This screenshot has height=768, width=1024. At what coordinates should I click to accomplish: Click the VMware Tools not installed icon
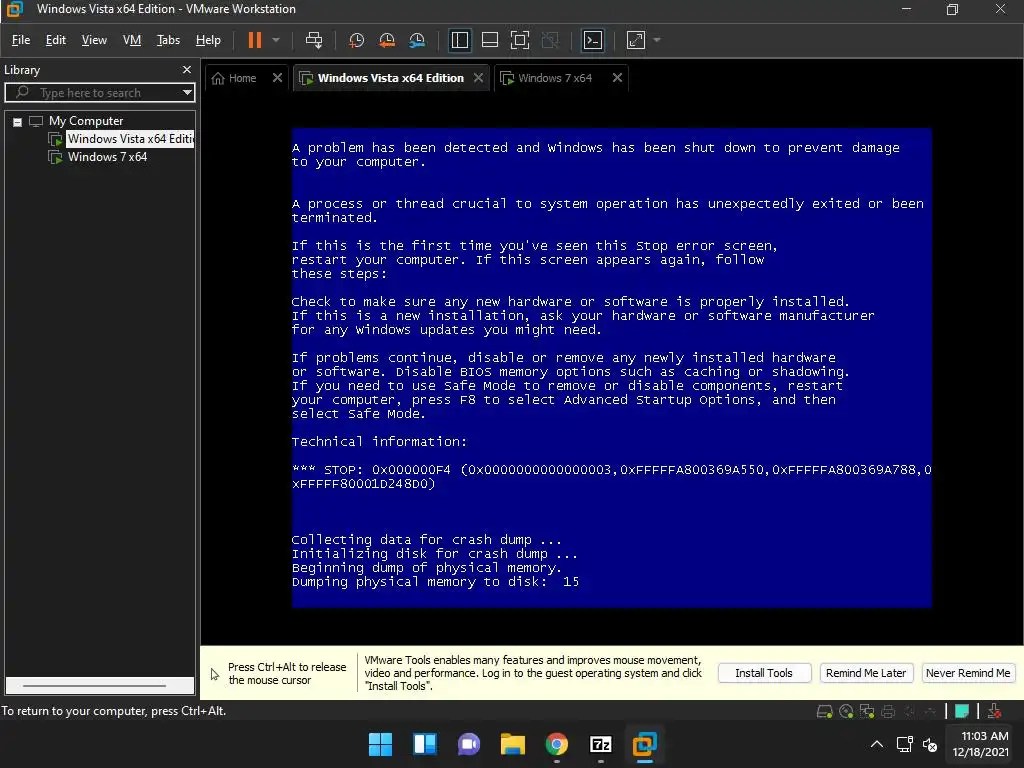click(994, 711)
